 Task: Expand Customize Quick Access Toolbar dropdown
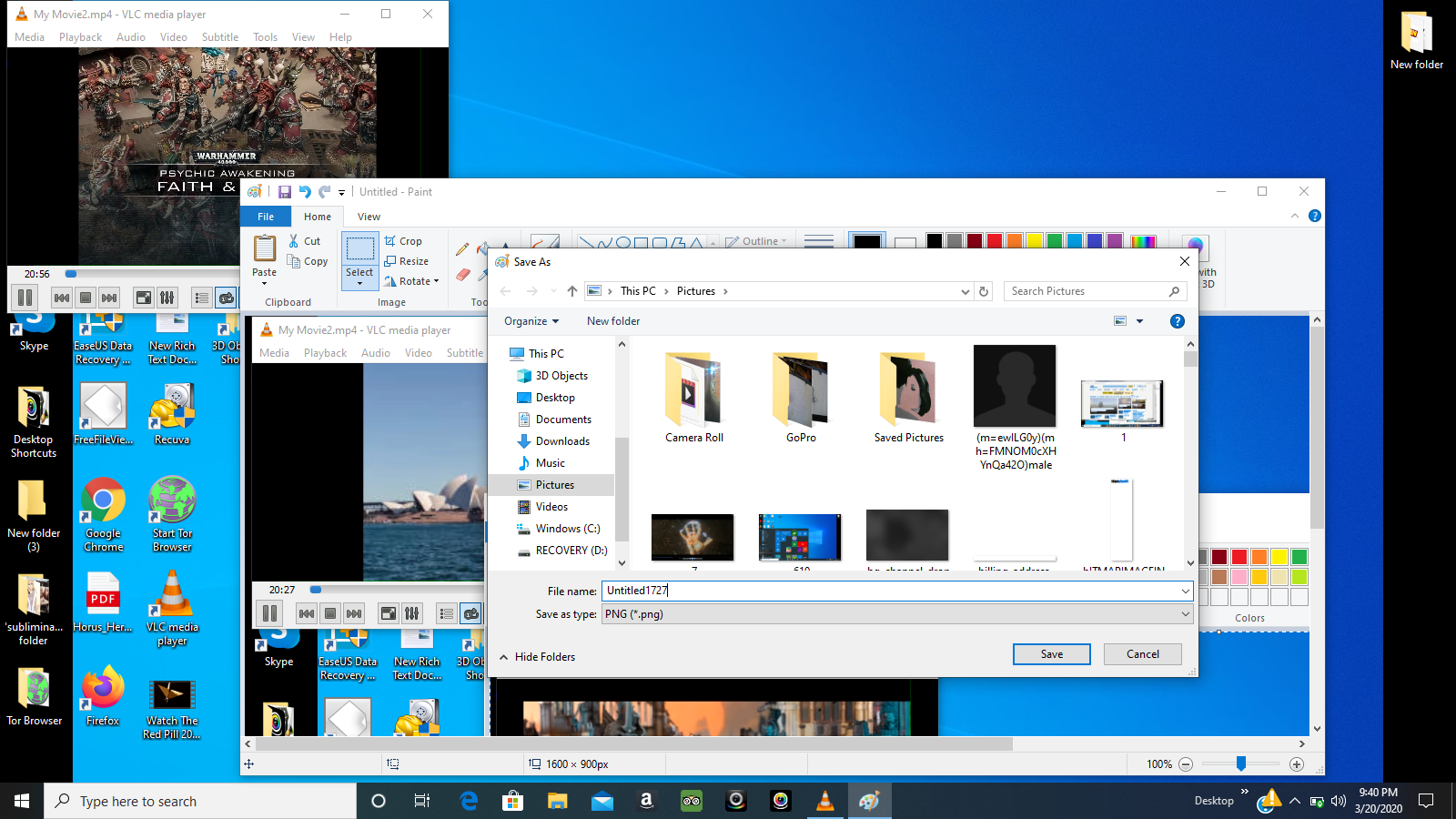pos(342,192)
